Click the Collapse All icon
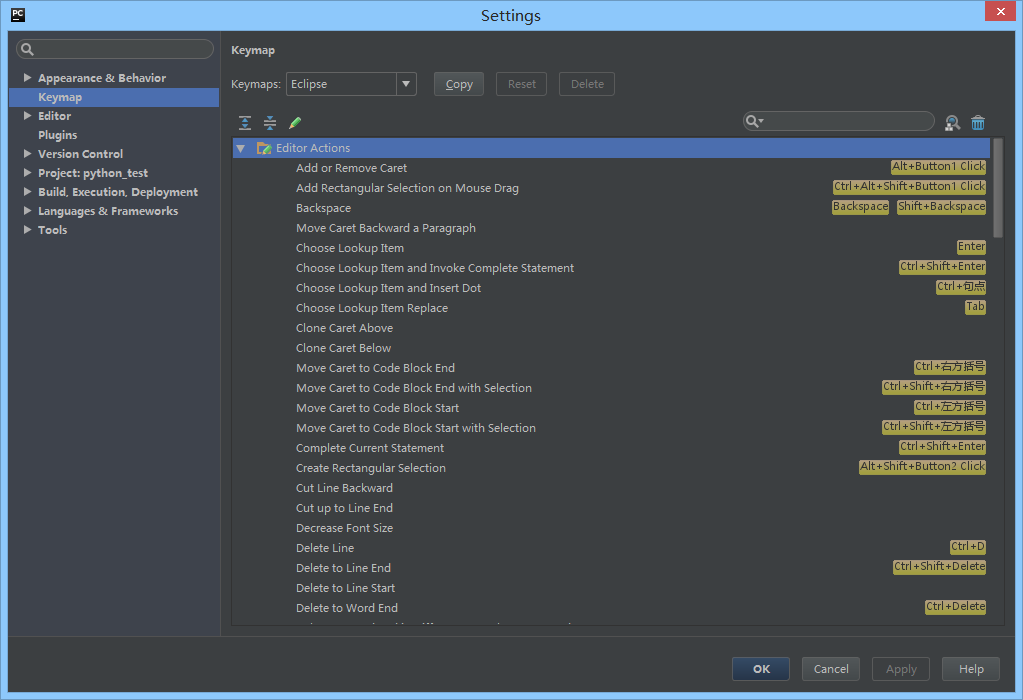 [x=269, y=123]
